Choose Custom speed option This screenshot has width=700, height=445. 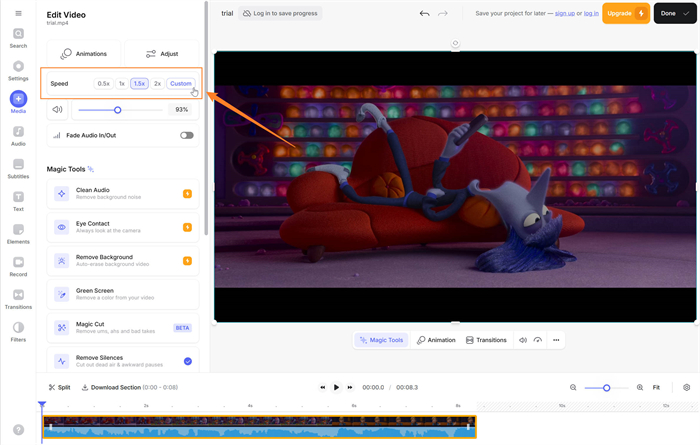click(x=181, y=84)
